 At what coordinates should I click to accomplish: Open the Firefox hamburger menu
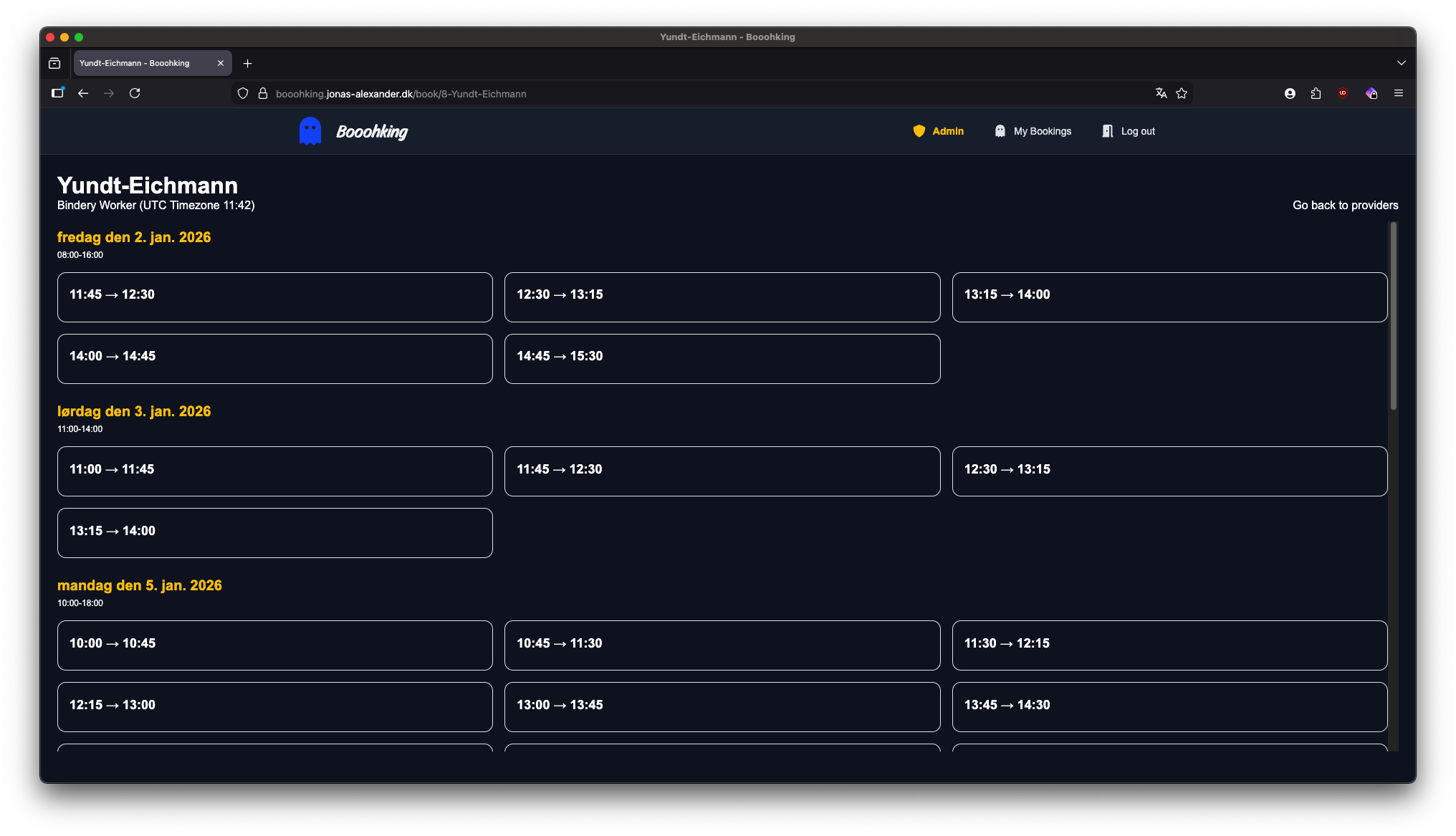(1398, 93)
